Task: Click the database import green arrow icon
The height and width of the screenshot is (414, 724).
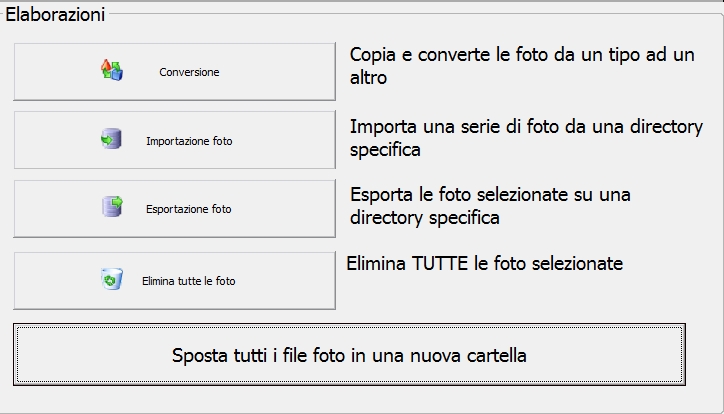Action: (x=111, y=139)
